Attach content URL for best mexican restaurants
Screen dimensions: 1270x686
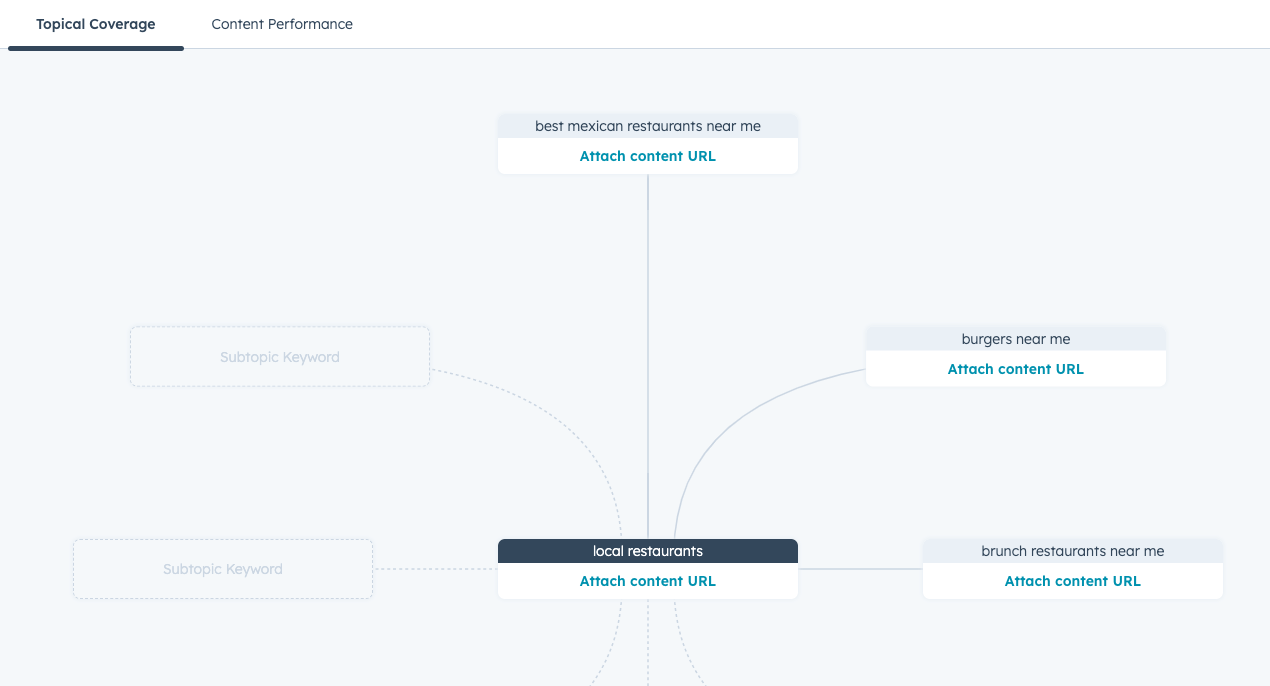tap(647, 156)
